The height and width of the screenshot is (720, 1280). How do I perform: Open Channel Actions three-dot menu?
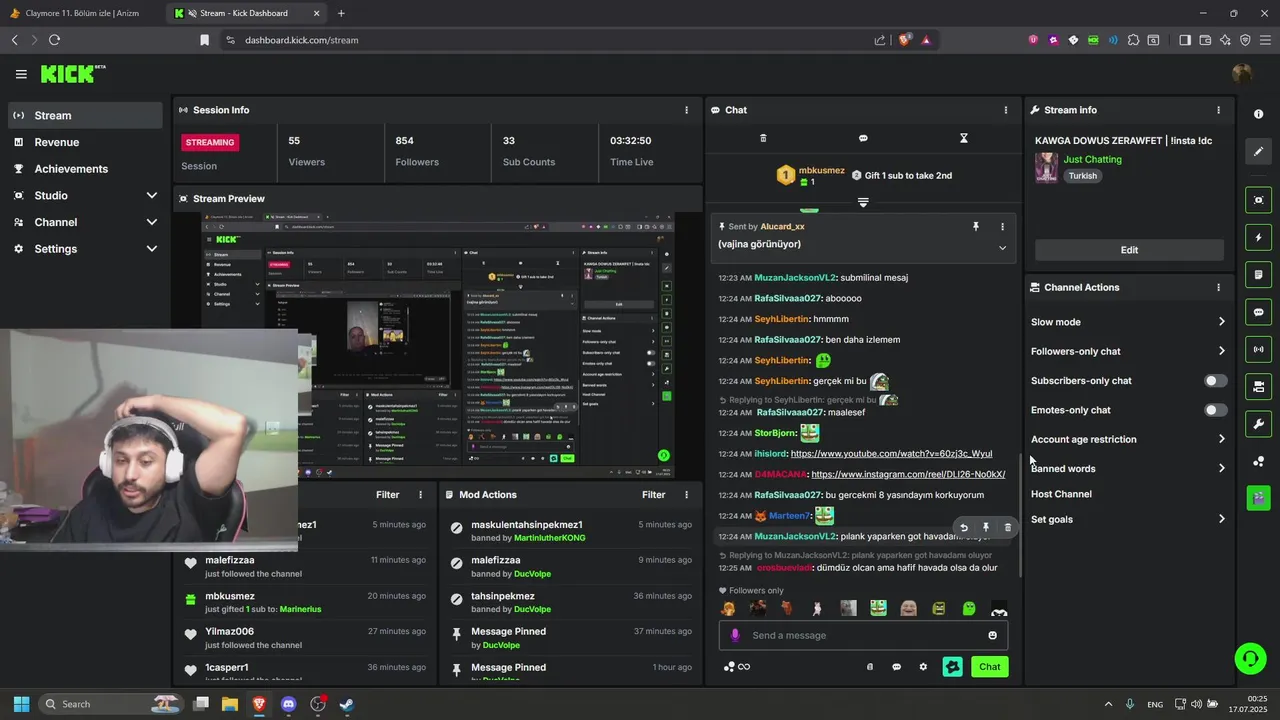[1218, 287]
